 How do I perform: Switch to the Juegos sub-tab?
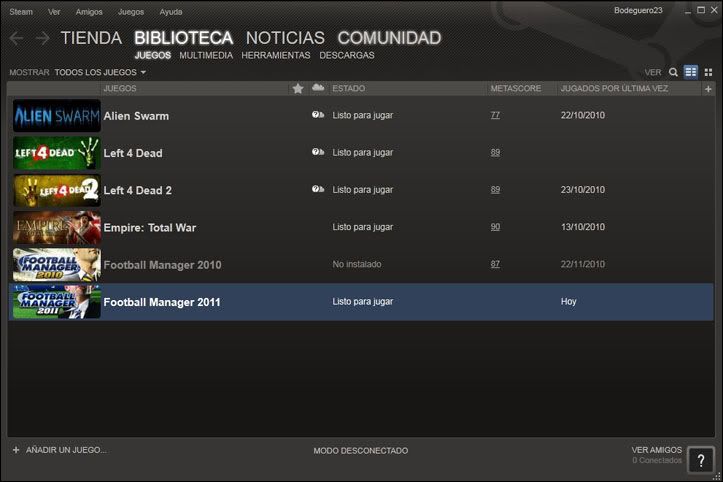coord(153,55)
